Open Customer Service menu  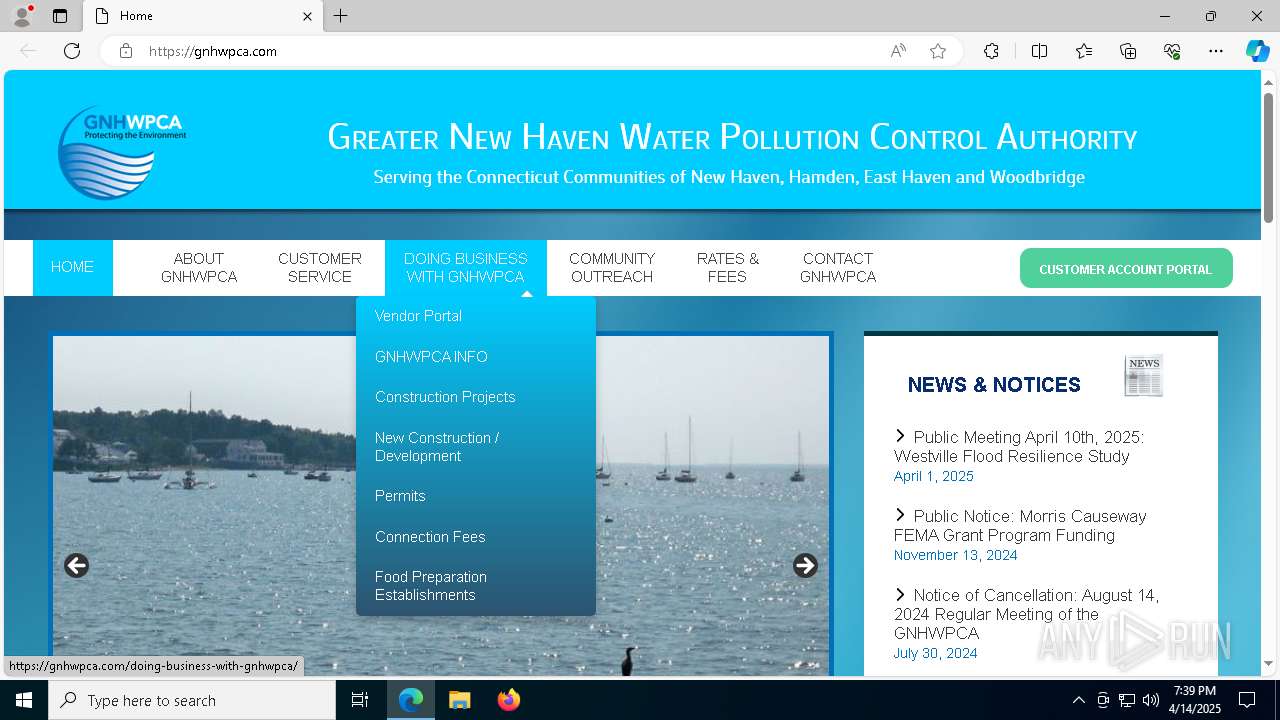pos(320,268)
